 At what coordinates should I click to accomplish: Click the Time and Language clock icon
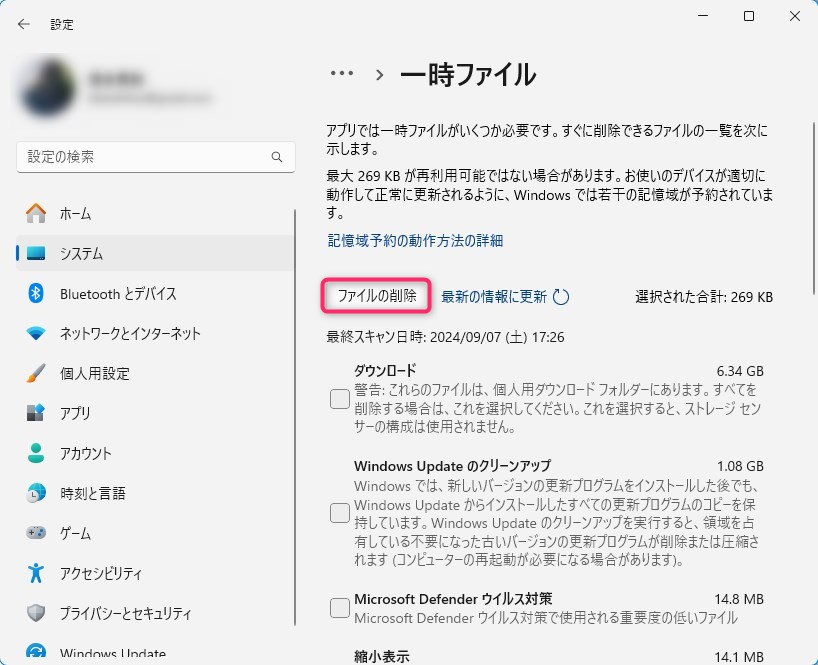click(36, 493)
